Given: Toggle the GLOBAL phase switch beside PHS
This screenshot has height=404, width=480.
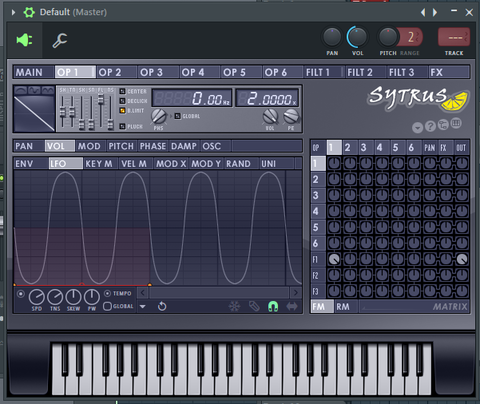Looking at the screenshot, I should tap(178, 116).
